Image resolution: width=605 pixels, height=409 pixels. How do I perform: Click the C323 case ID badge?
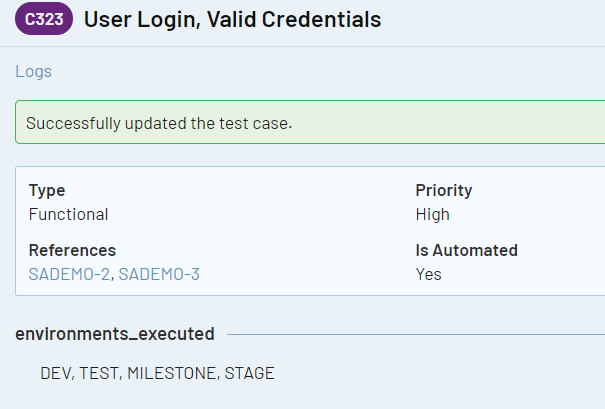[44, 19]
